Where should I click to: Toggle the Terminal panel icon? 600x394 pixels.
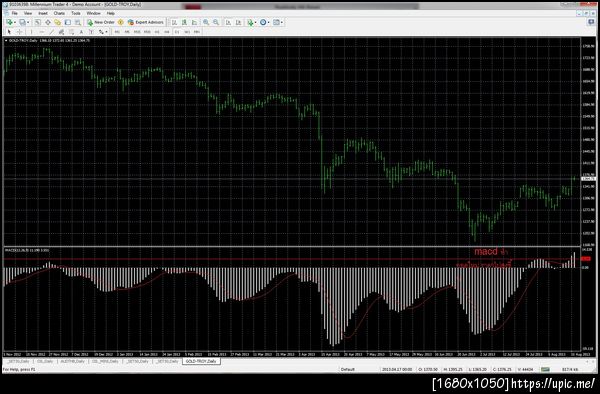pos(68,23)
